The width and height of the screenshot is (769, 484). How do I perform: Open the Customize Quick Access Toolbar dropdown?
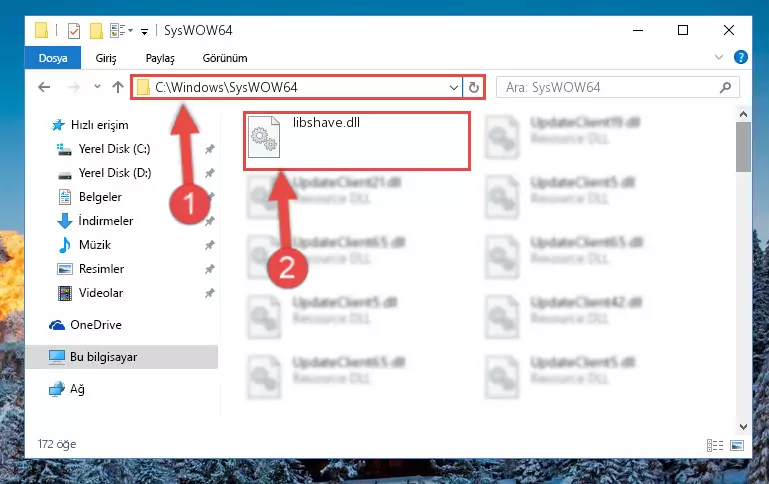pyautogui.click(x=144, y=31)
